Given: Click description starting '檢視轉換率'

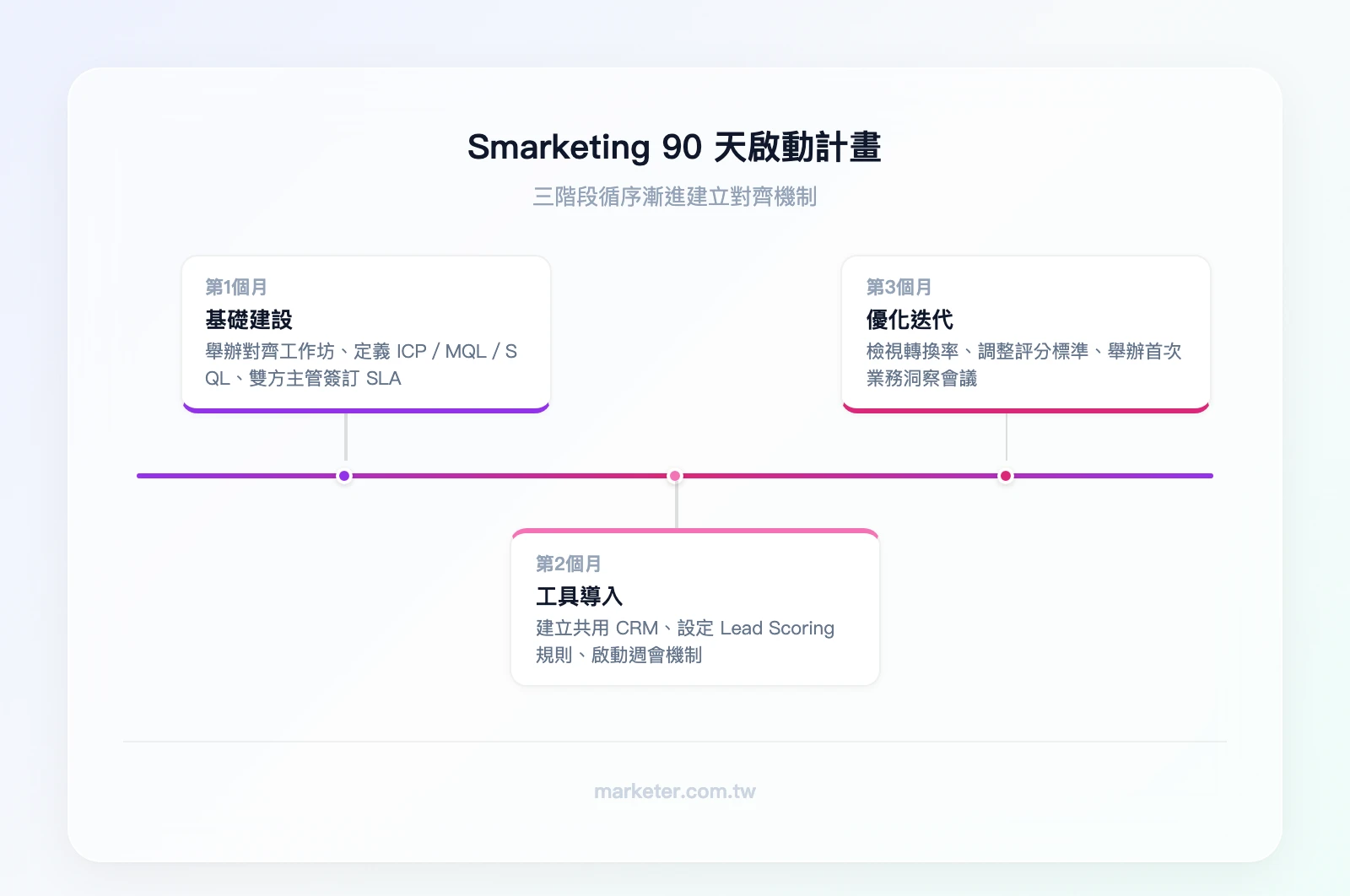Looking at the screenshot, I should pos(1024,364).
